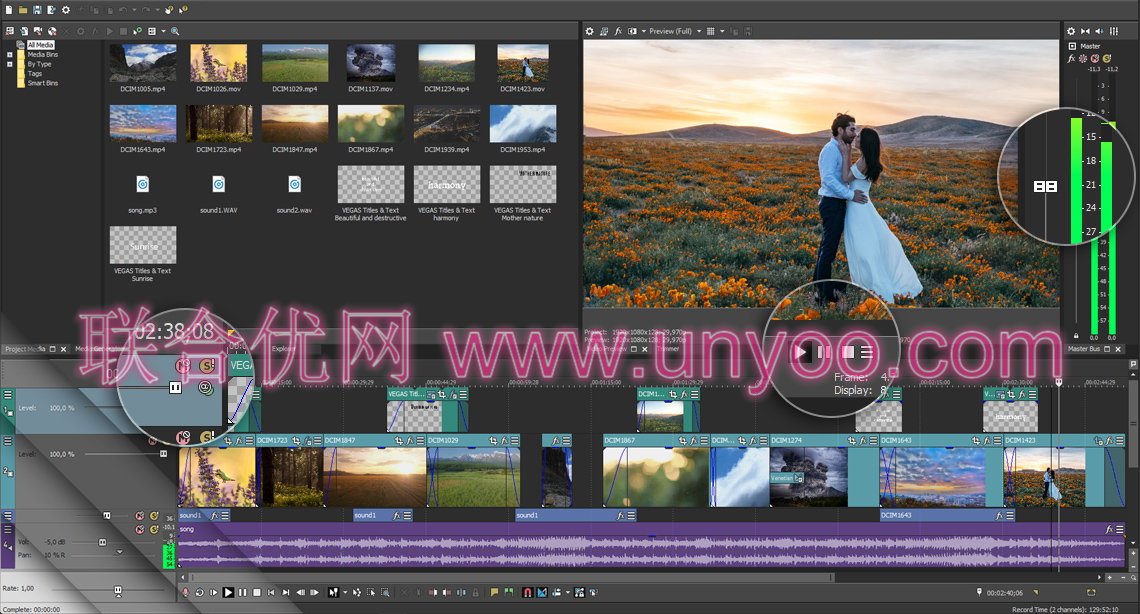Open the project Properties gear icon
Screen dimensions: 1140x614
point(66,9)
